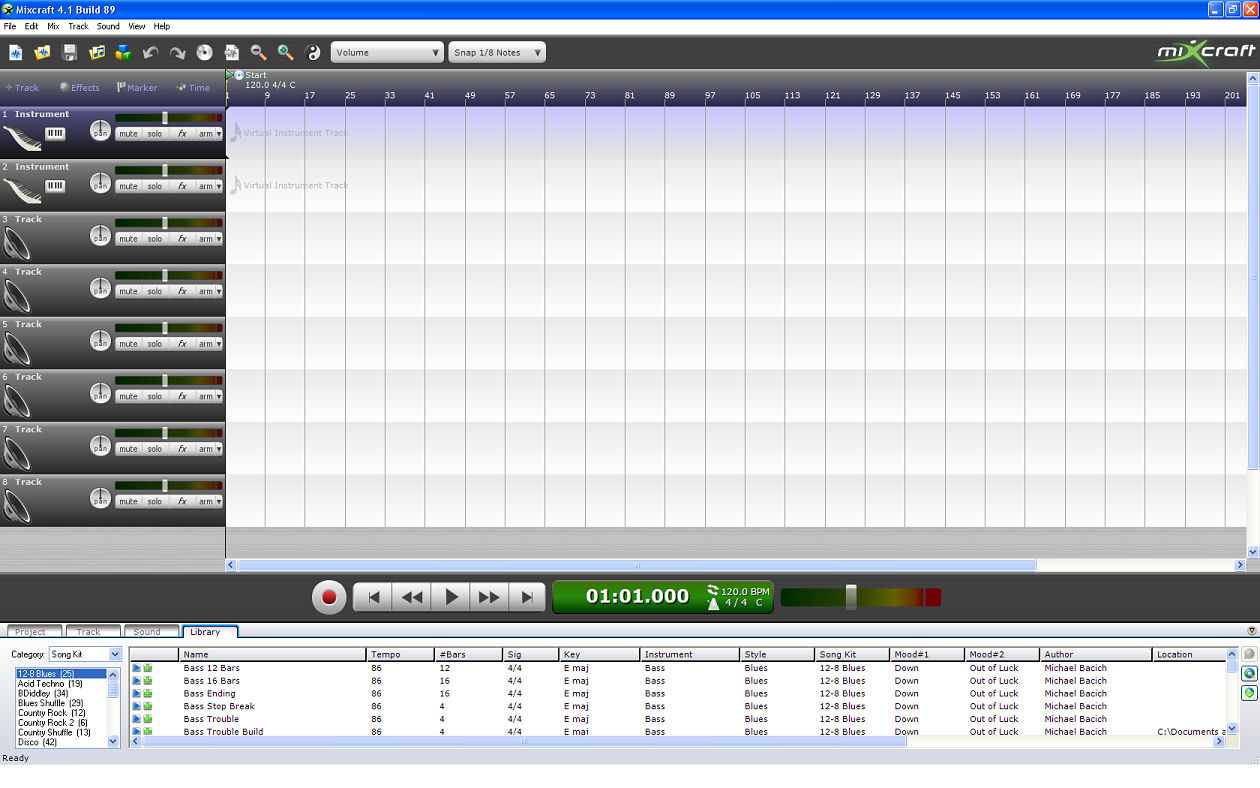Click the Mix Down audio file icon
Image resolution: width=1260 pixels, height=788 pixels.
click(x=231, y=53)
